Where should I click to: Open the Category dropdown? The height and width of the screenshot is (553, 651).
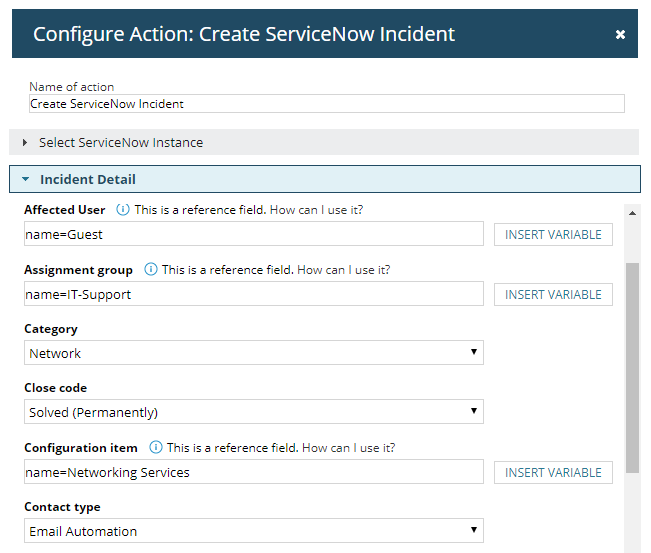tap(254, 353)
